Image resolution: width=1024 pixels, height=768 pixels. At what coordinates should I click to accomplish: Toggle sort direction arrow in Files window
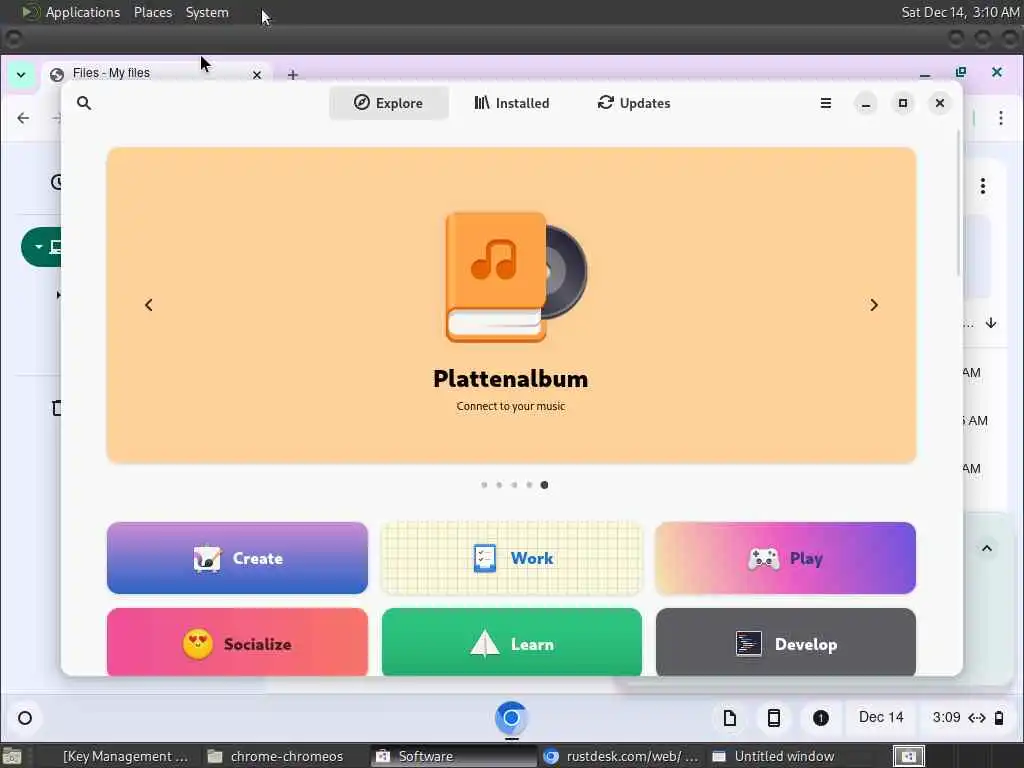(x=991, y=323)
